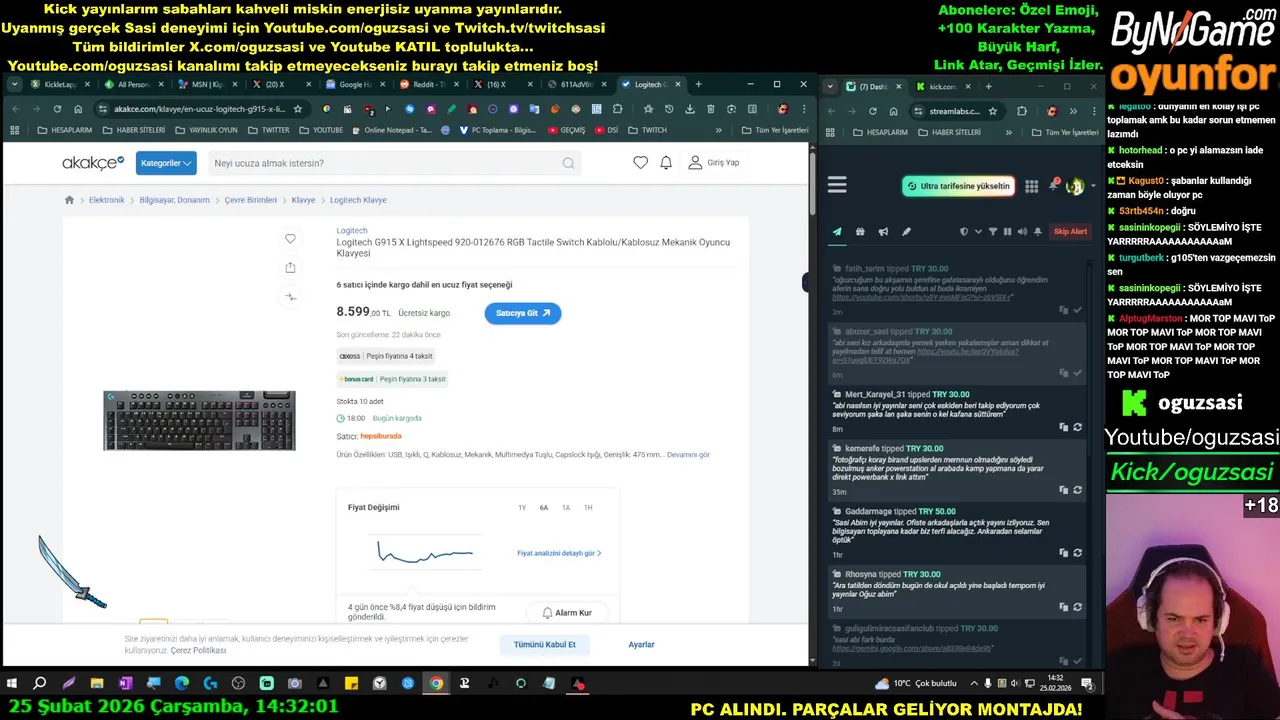The width and height of the screenshot is (1280, 720).
Task: Select the 1H price history range
Action: tap(588, 508)
